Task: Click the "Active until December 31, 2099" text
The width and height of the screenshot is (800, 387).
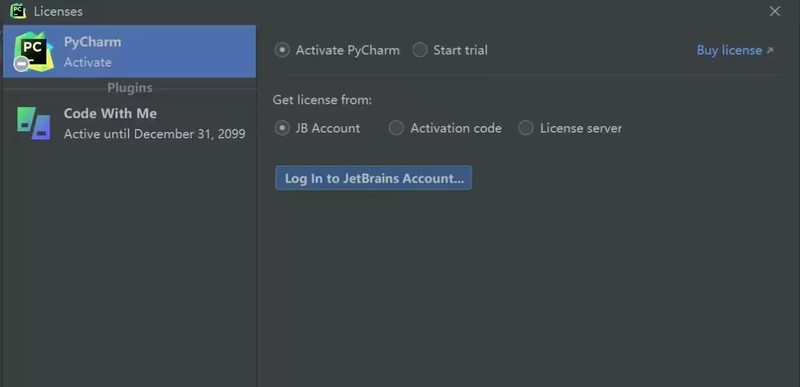Action: (x=155, y=134)
